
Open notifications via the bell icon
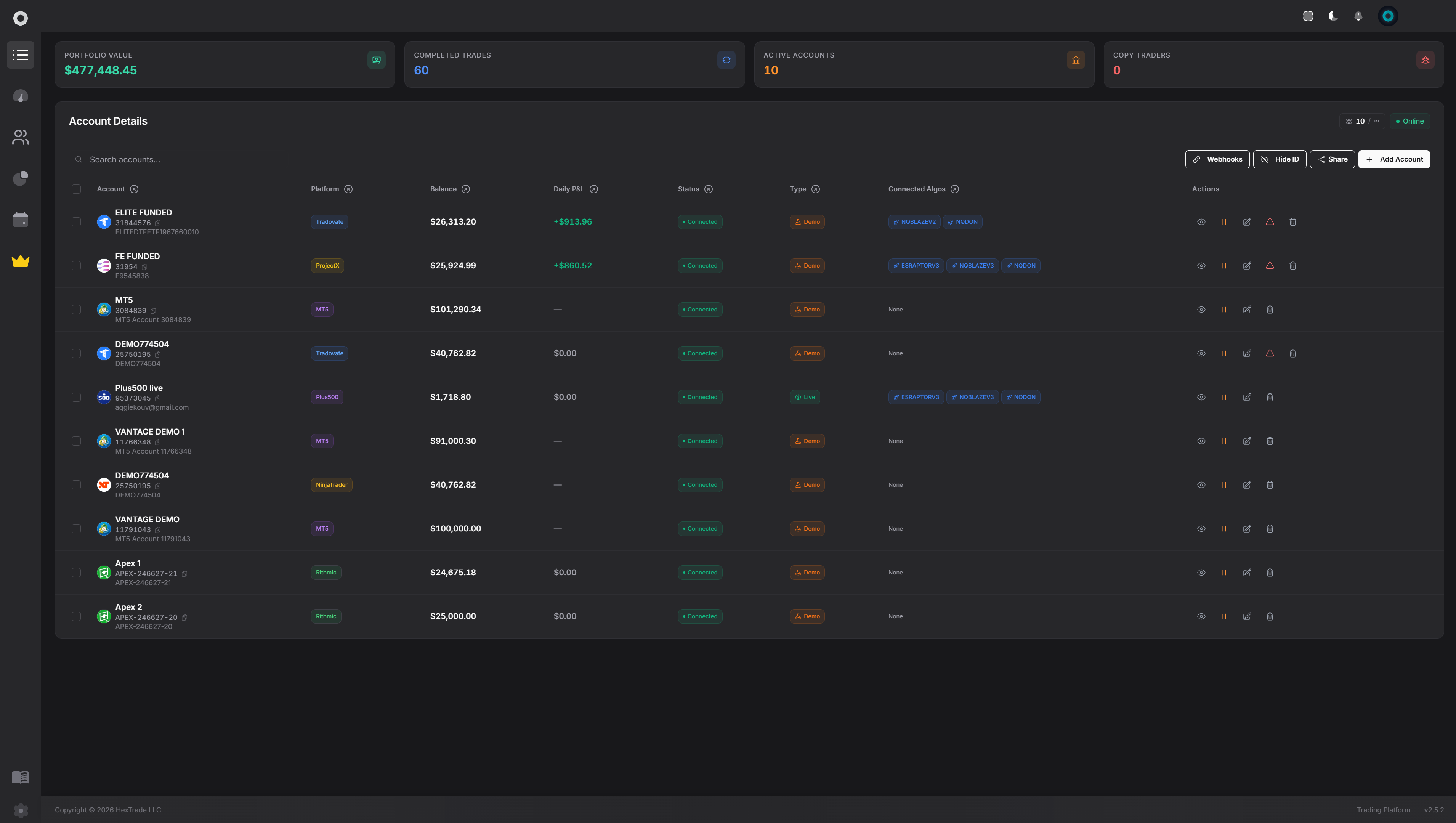(x=1358, y=15)
